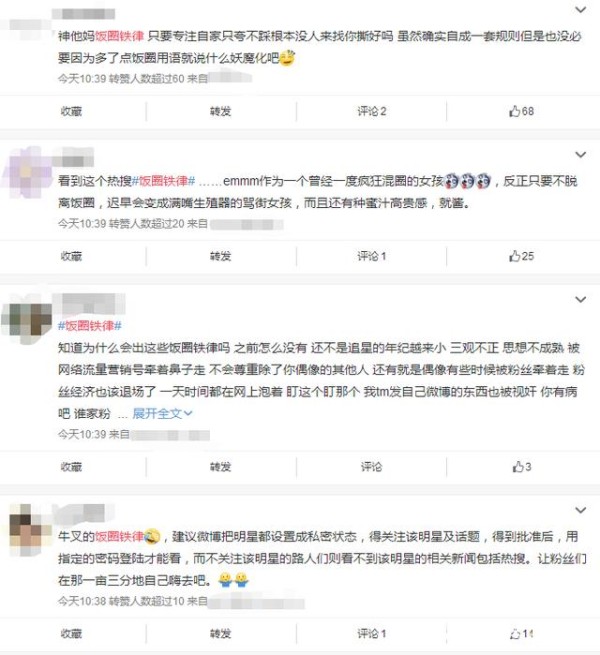Open chevron menu on the third post

(580, 300)
